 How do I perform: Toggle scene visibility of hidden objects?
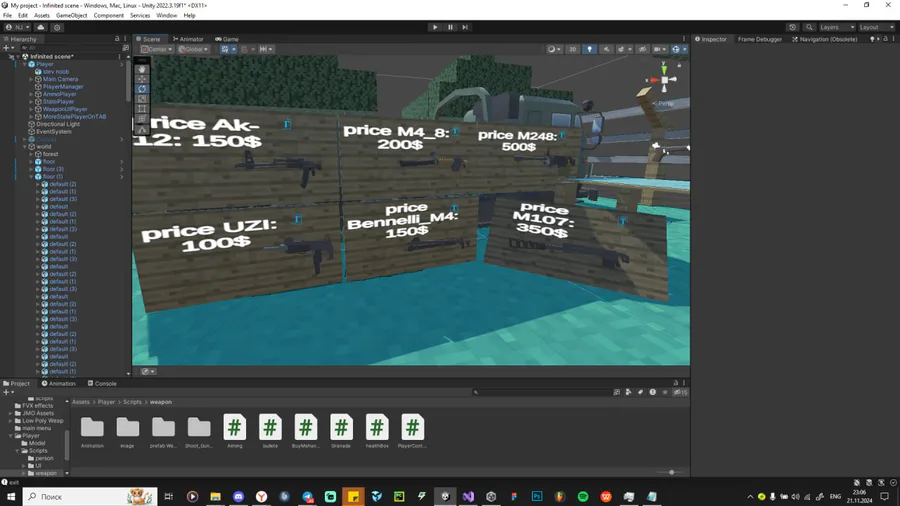click(642, 49)
